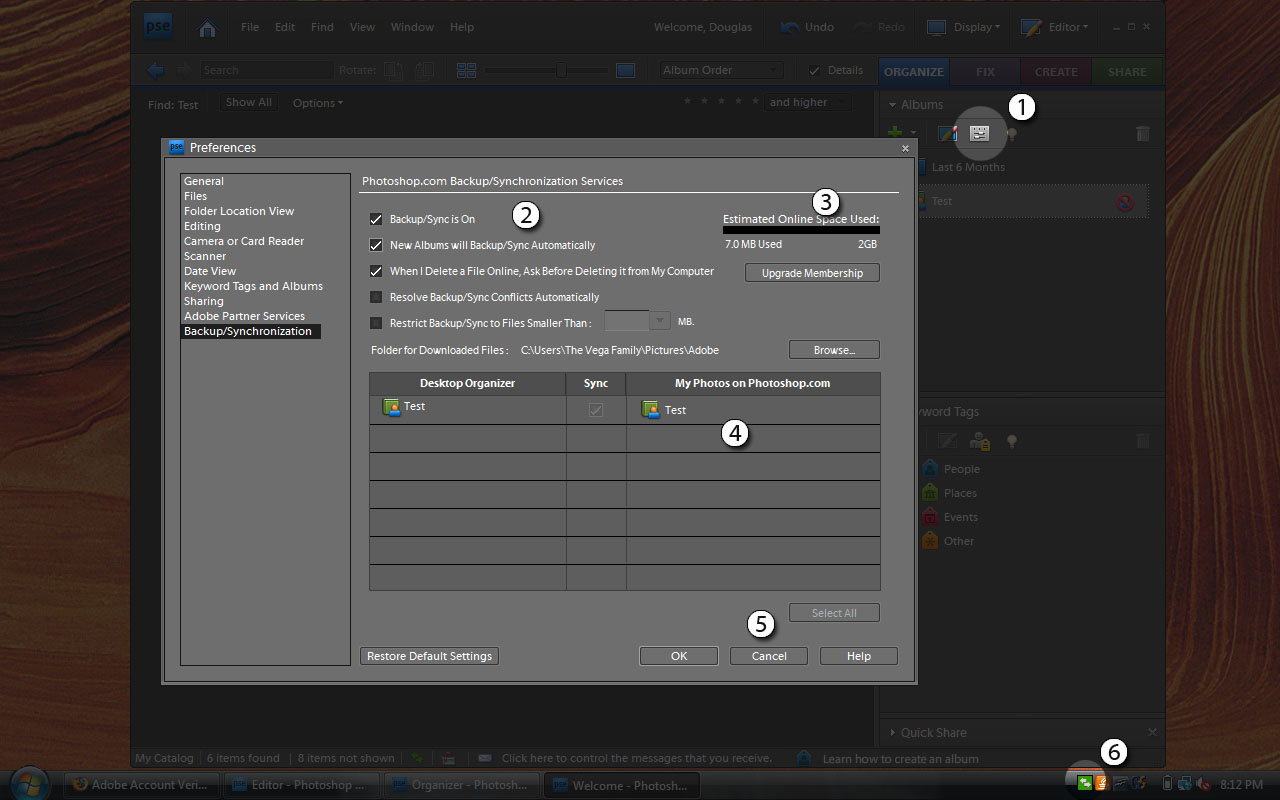Select Camera or Card Reader preference category
The image size is (1280, 800).
click(244, 241)
